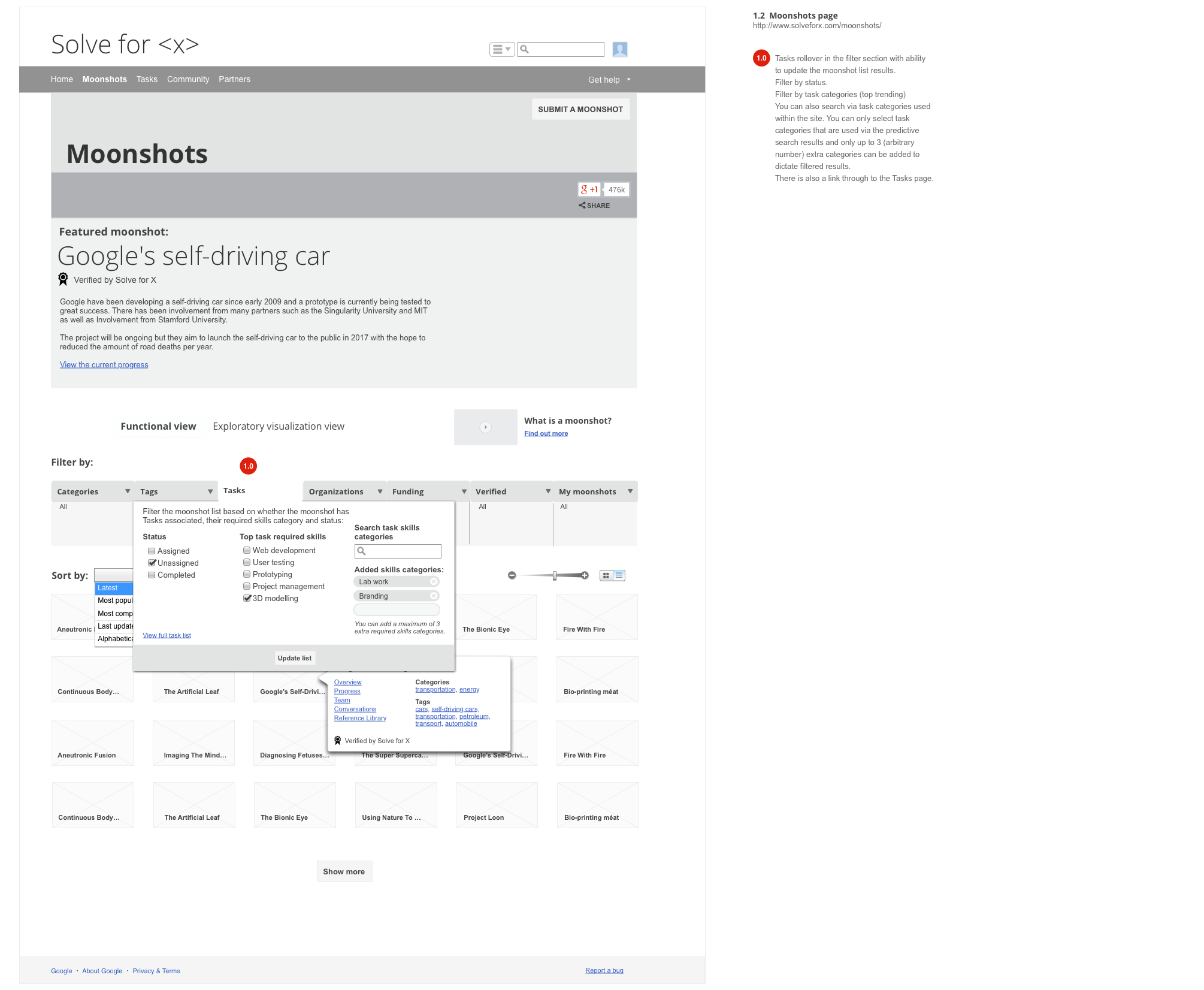This screenshot has height=990, width=1204.
Task: Click the Google +1 button
Action: coord(589,189)
